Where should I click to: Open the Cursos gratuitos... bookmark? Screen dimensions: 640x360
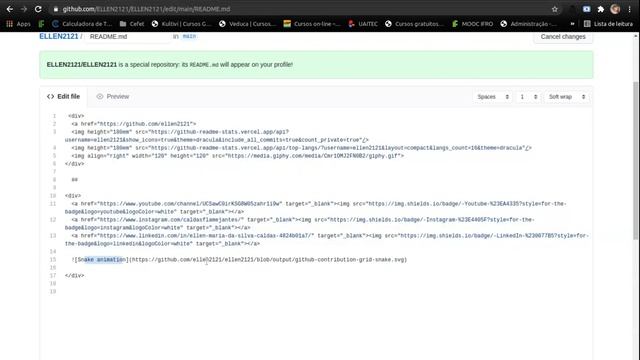tap(414, 24)
